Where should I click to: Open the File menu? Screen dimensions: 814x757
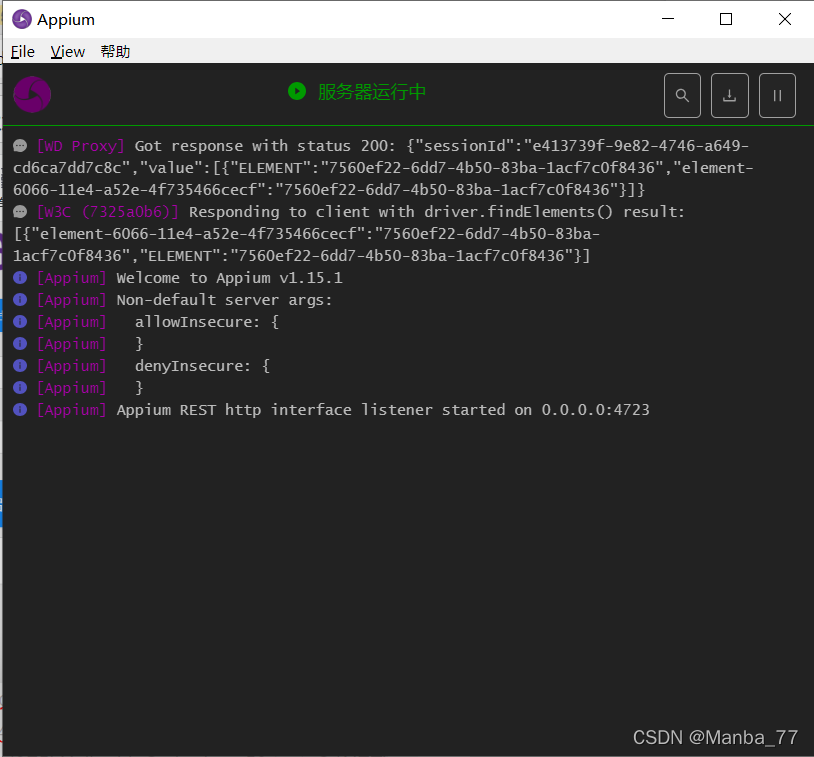point(22,51)
